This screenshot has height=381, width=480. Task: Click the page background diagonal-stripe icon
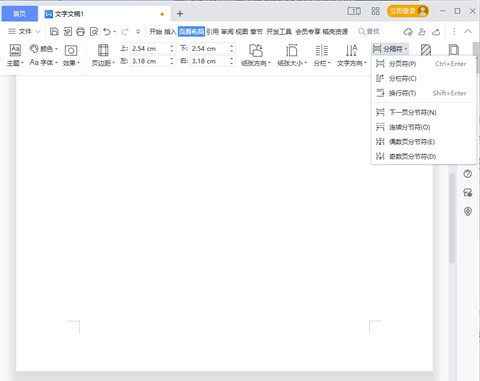pos(426,50)
